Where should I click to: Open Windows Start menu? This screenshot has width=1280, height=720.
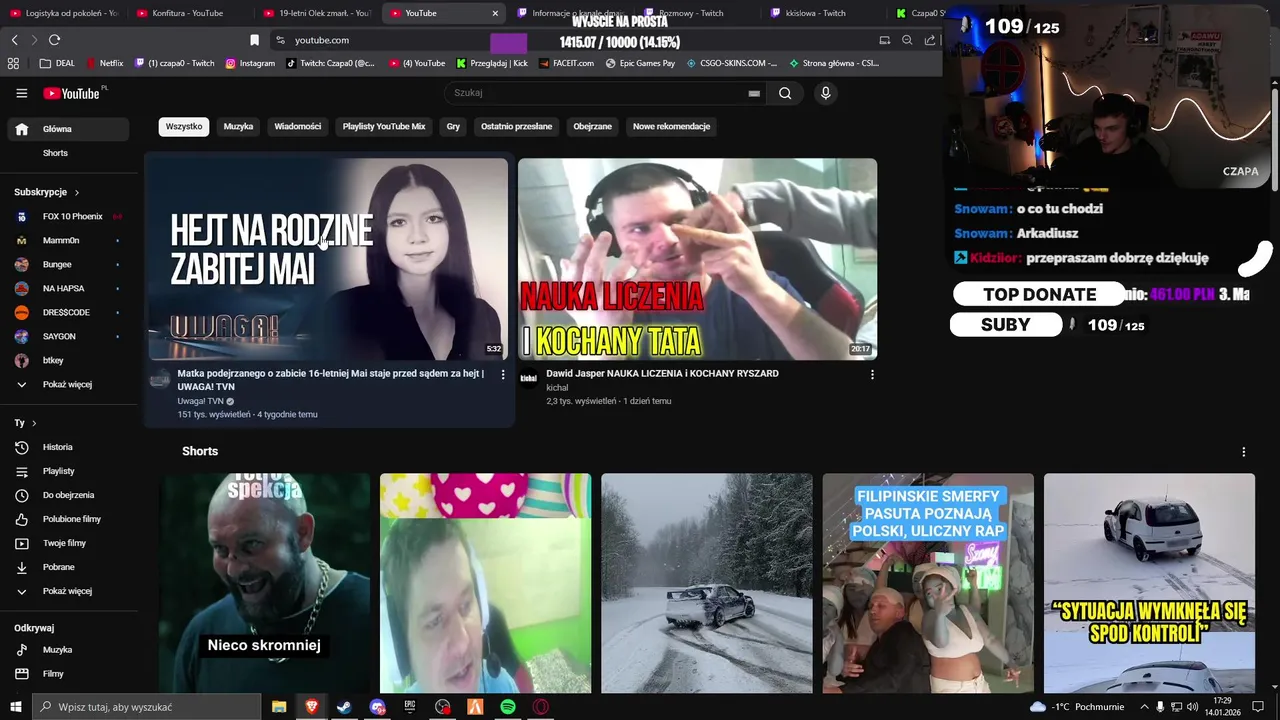coord(15,707)
